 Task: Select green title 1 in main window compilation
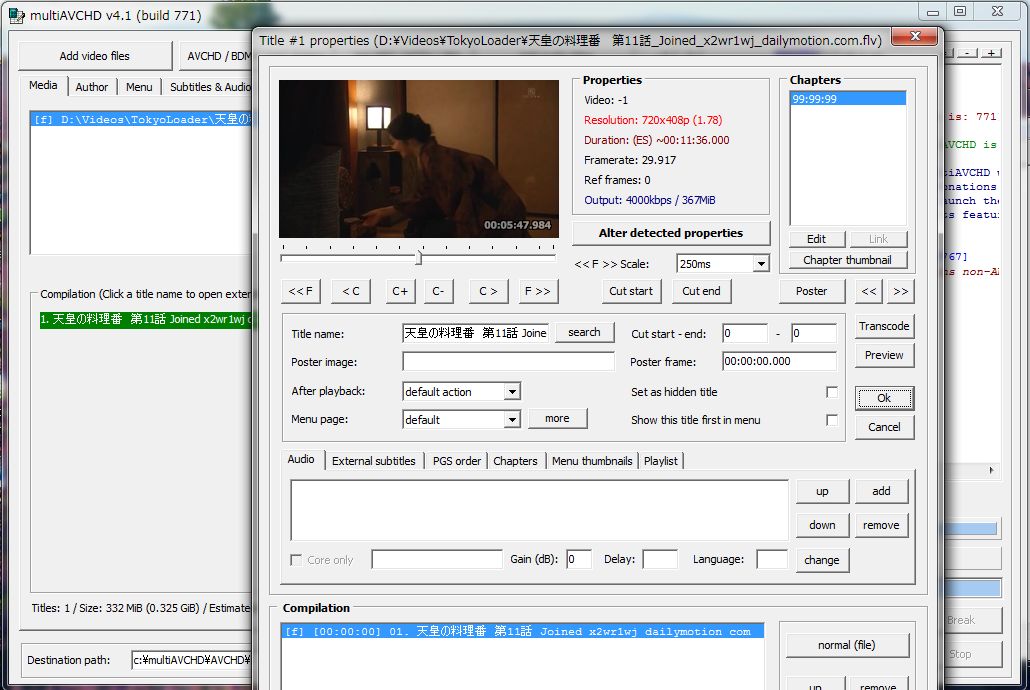point(146,319)
